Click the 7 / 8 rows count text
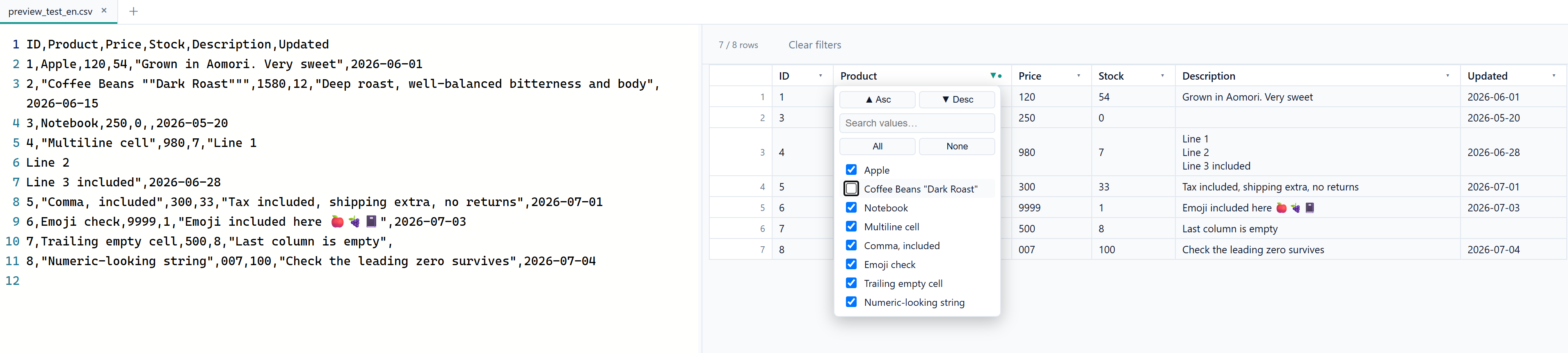The width and height of the screenshot is (1568, 353). pyautogui.click(x=738, y=45)
